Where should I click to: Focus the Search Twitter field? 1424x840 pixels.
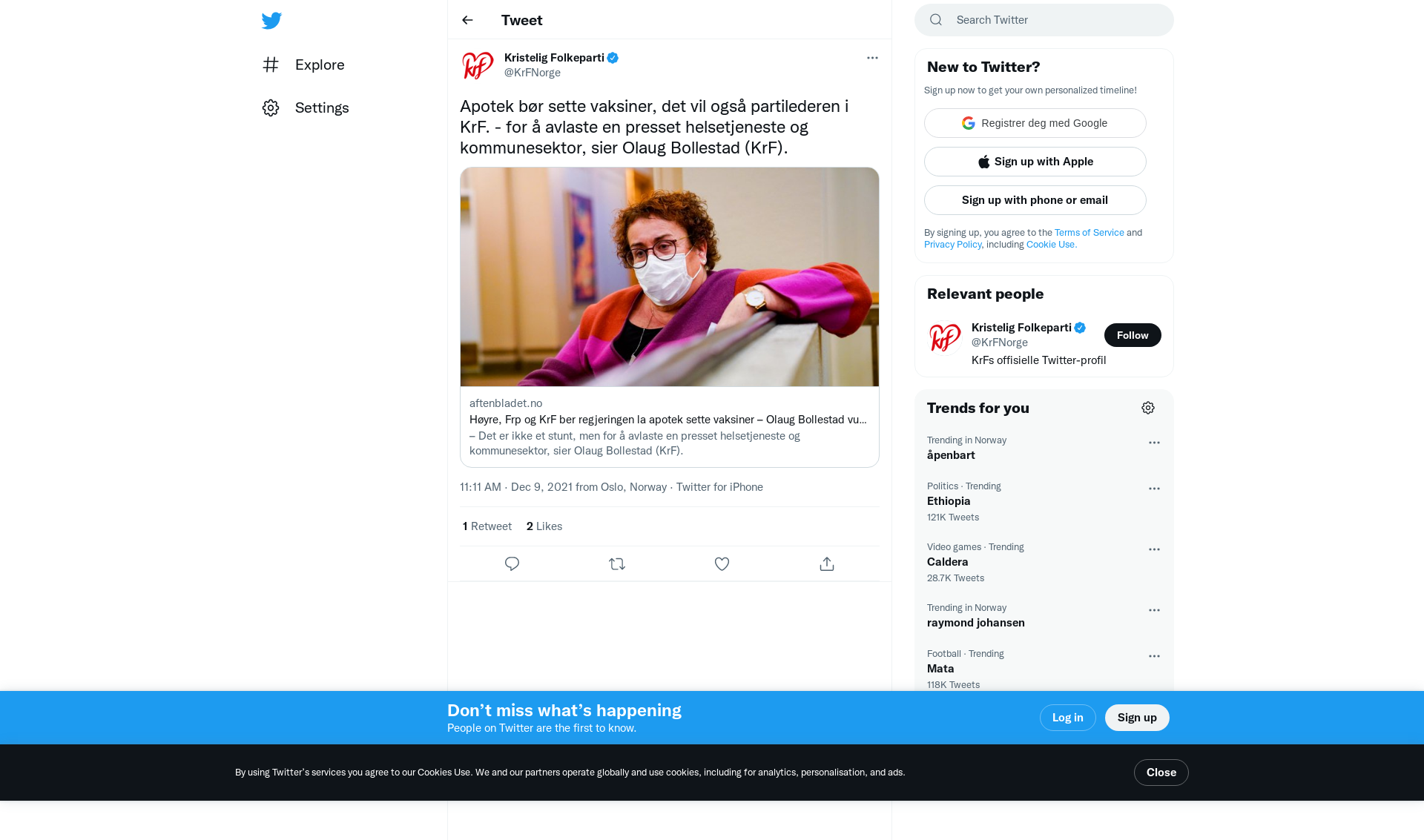[1044, 20]
